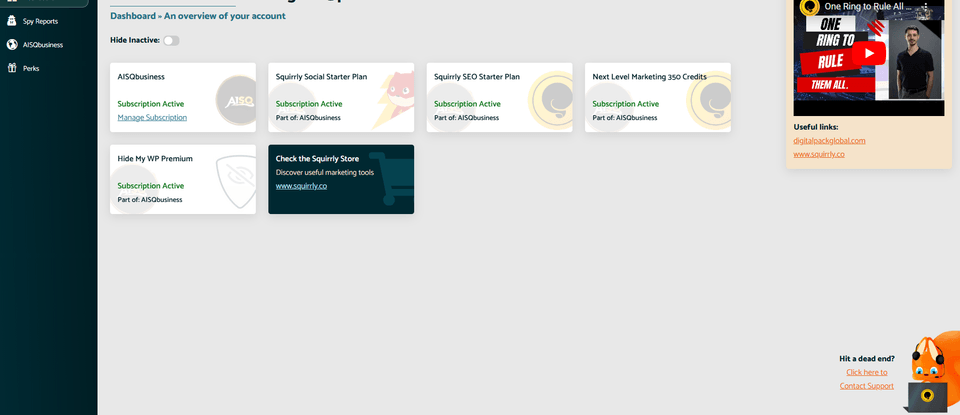Viewport: 960px width, 415px height.
Task: Click the superhero mascot on Social Starter card
Action: [396, 98]
